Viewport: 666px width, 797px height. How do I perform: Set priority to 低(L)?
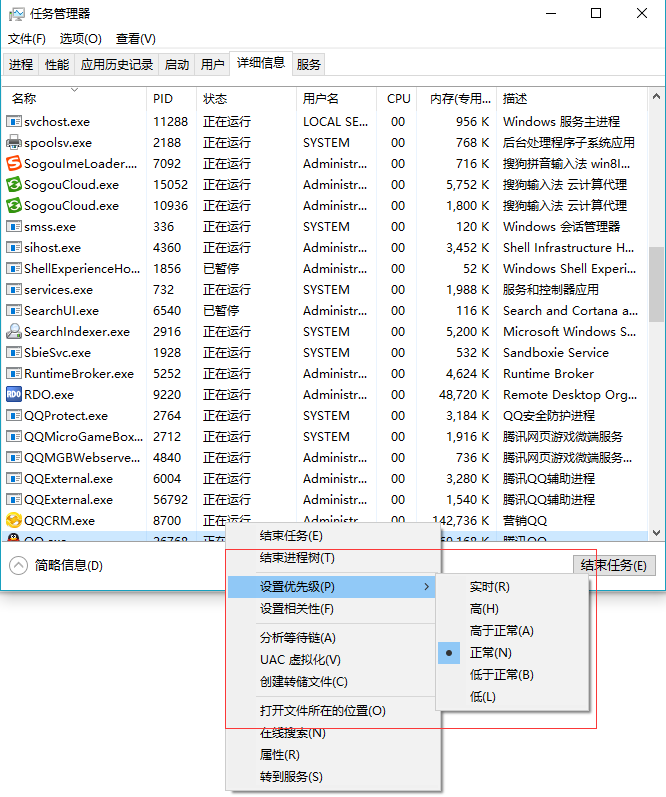(x=512, y=696)
